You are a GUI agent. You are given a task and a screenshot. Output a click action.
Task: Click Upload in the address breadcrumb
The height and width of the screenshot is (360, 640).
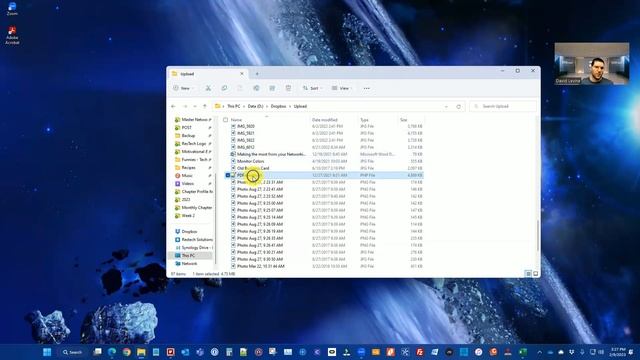300,106
